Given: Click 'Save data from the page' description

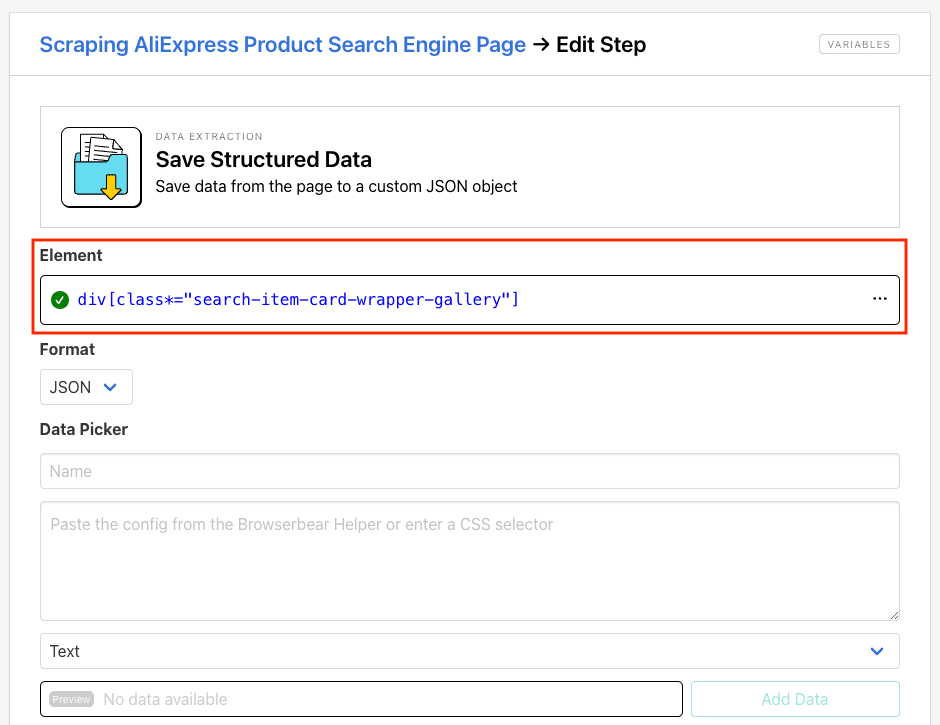Looking at the screenshot, I should pyautogui.click(x=336, y=186).
